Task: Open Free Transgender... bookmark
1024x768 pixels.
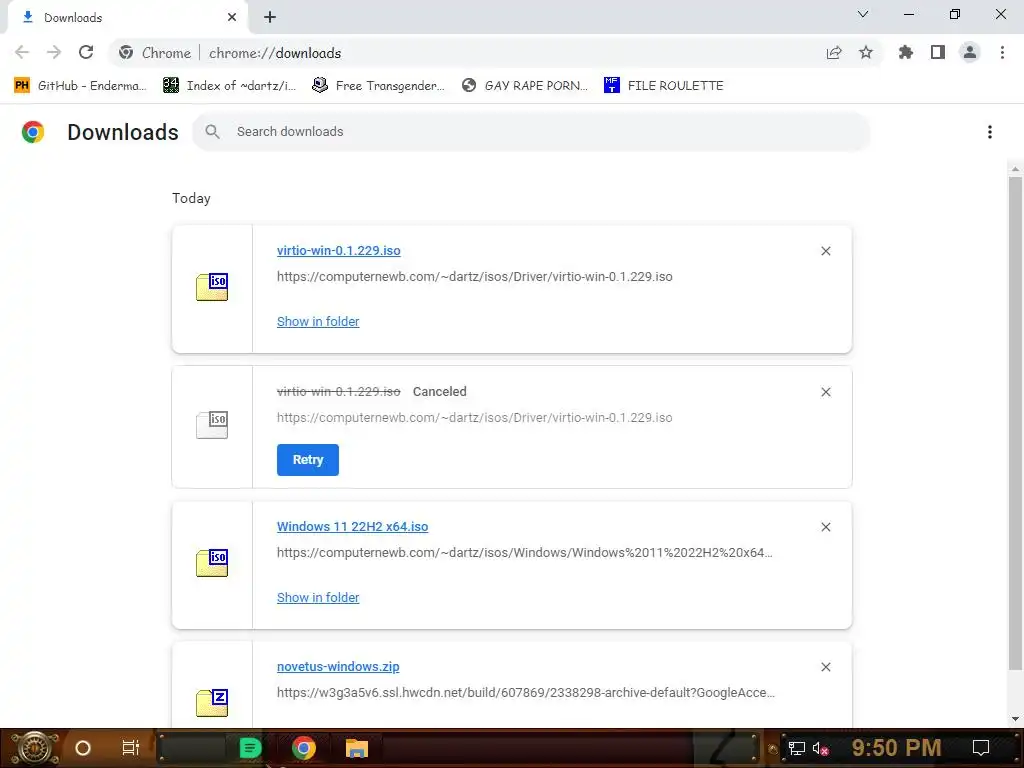Action: click(x=378, y=86)
